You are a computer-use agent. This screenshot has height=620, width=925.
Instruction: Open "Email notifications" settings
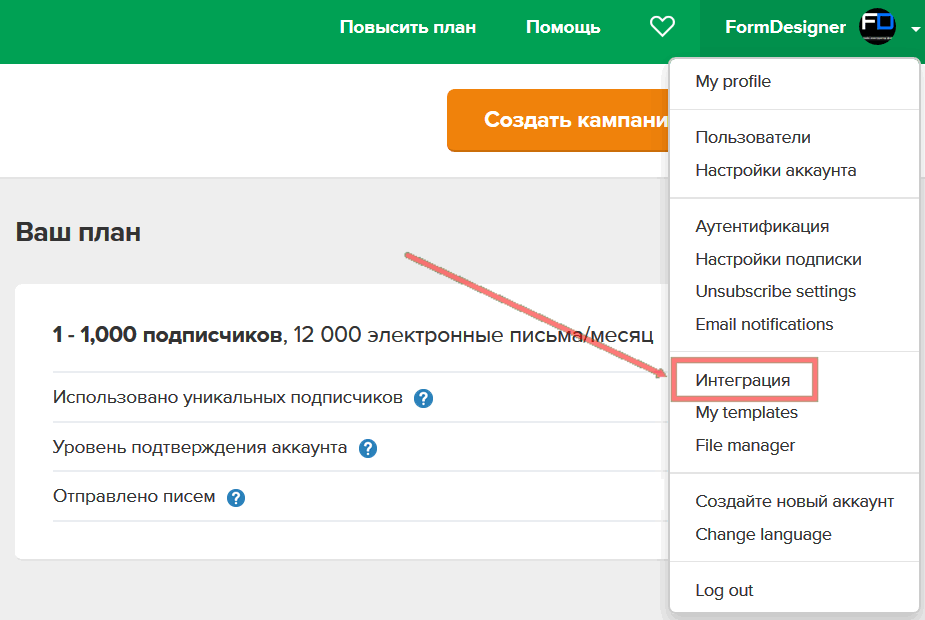(x=764, y=324)
